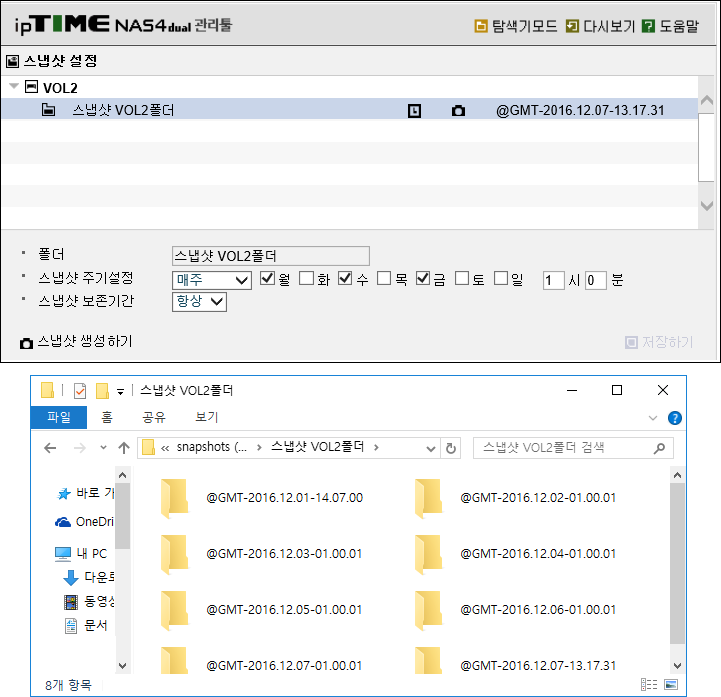Image resolution: width=721 pixels, height=697 pixels.
Task: Select folder @GMT-2016.12.01-14.07.00
Action: (262, 498)
